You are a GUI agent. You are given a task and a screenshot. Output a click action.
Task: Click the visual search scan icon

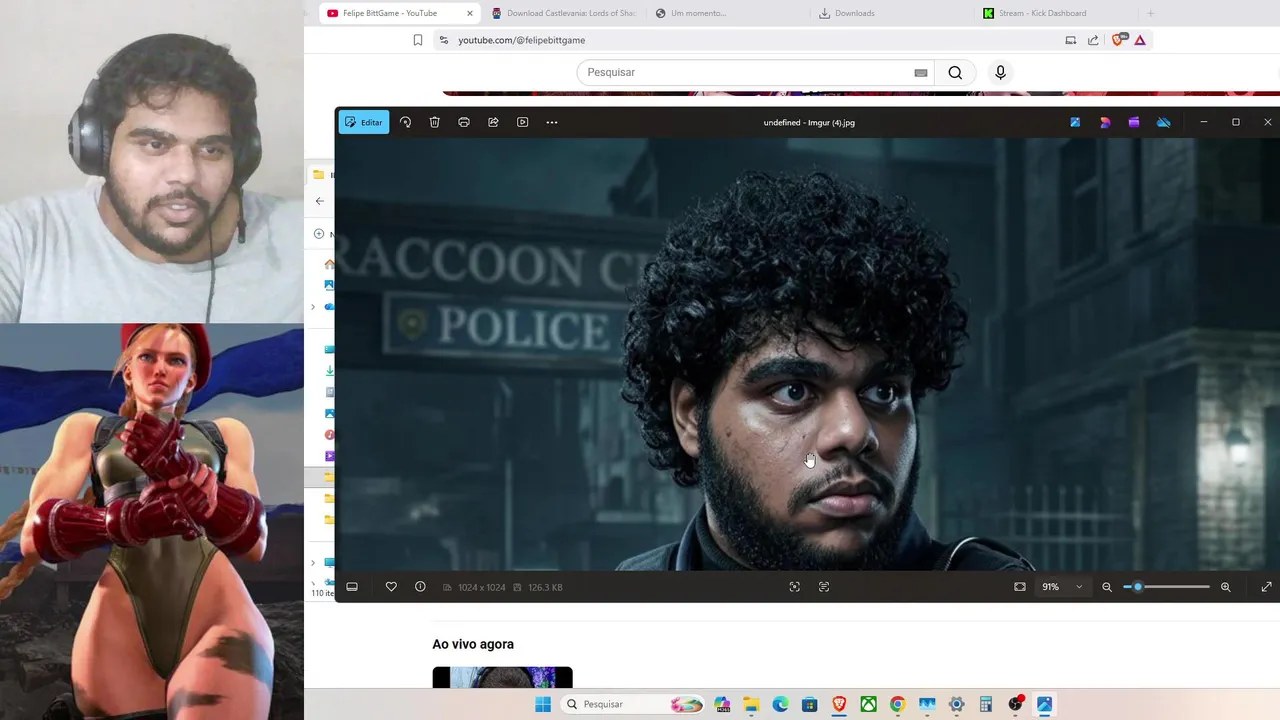(795, 587)
